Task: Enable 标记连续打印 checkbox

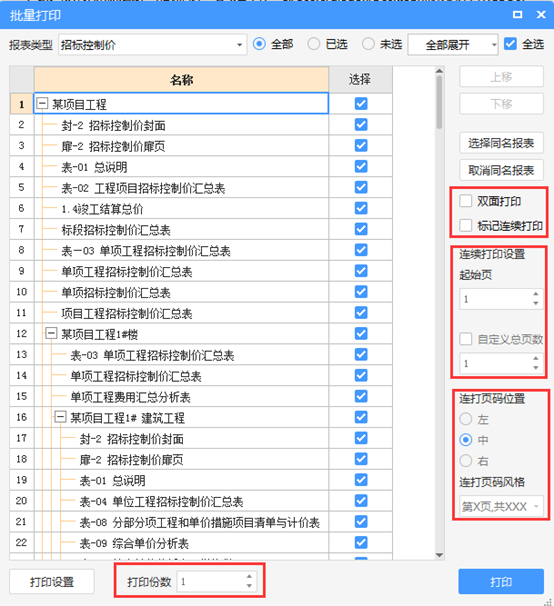Action: coord(466,226)
